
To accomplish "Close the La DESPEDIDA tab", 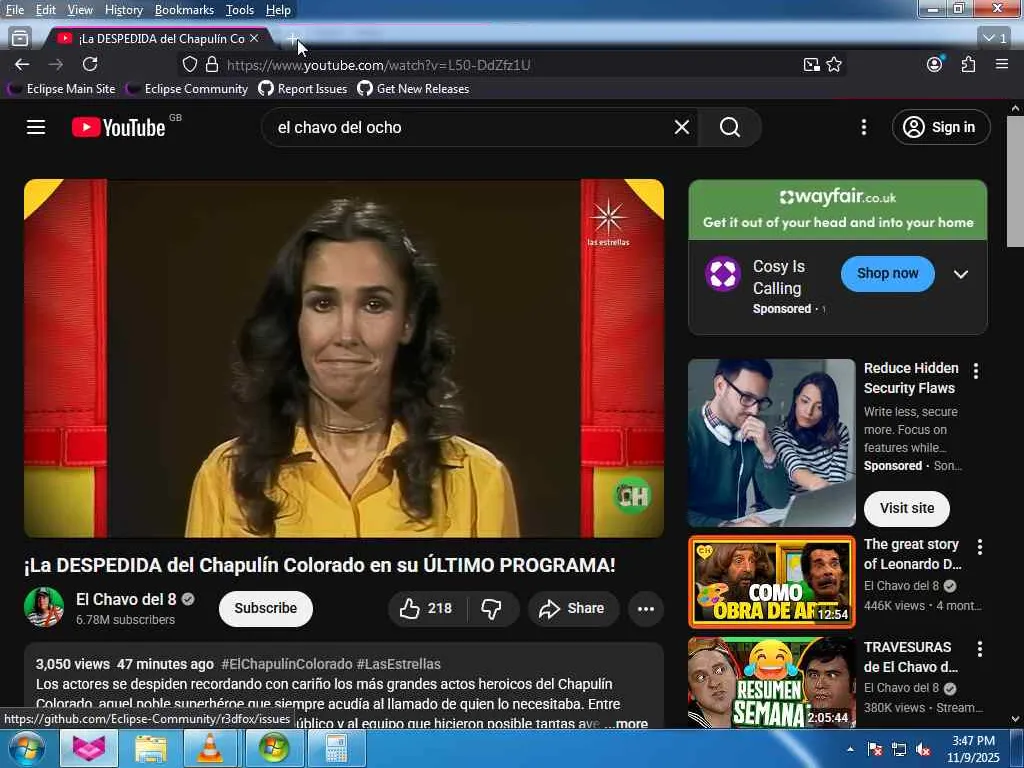I will click(x=254, y=39).
